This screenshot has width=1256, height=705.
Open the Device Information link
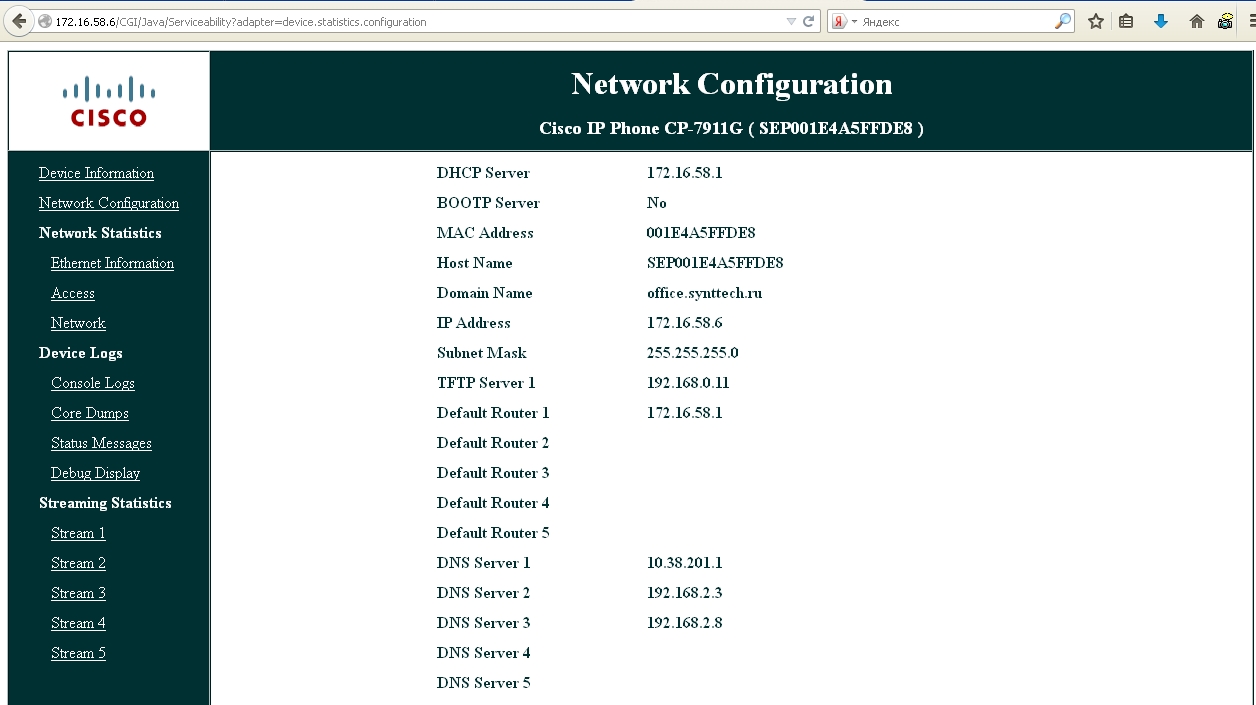(x=96, y=173)
